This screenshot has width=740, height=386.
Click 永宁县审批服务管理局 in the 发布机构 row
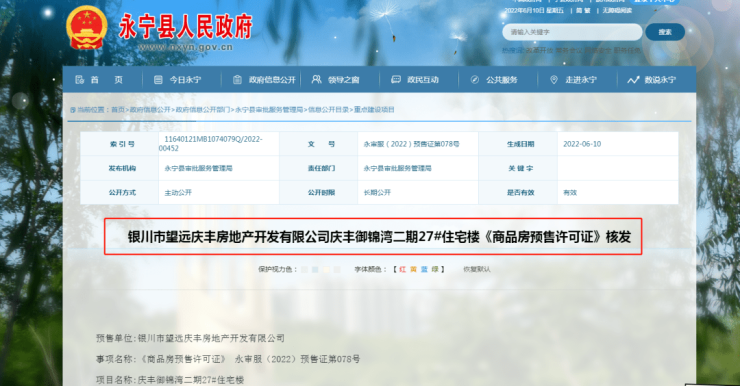tap(198, 168)
